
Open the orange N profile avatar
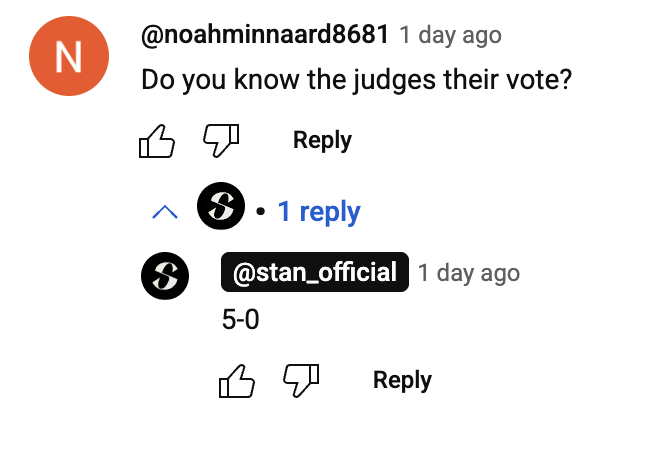pos(69,58)
